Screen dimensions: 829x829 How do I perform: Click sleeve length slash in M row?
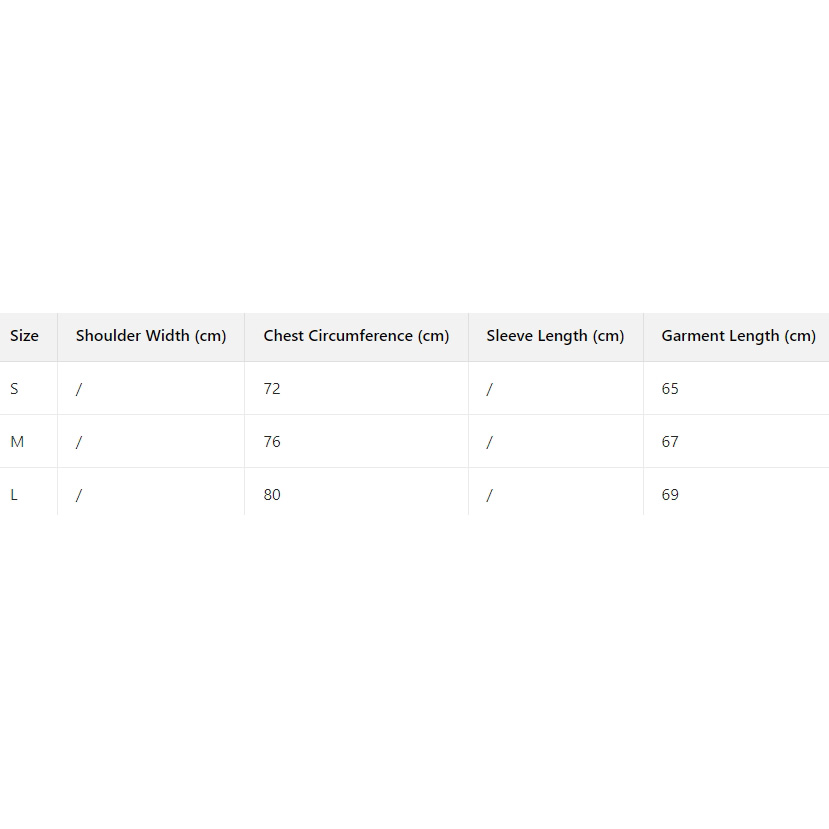(489, 442)
